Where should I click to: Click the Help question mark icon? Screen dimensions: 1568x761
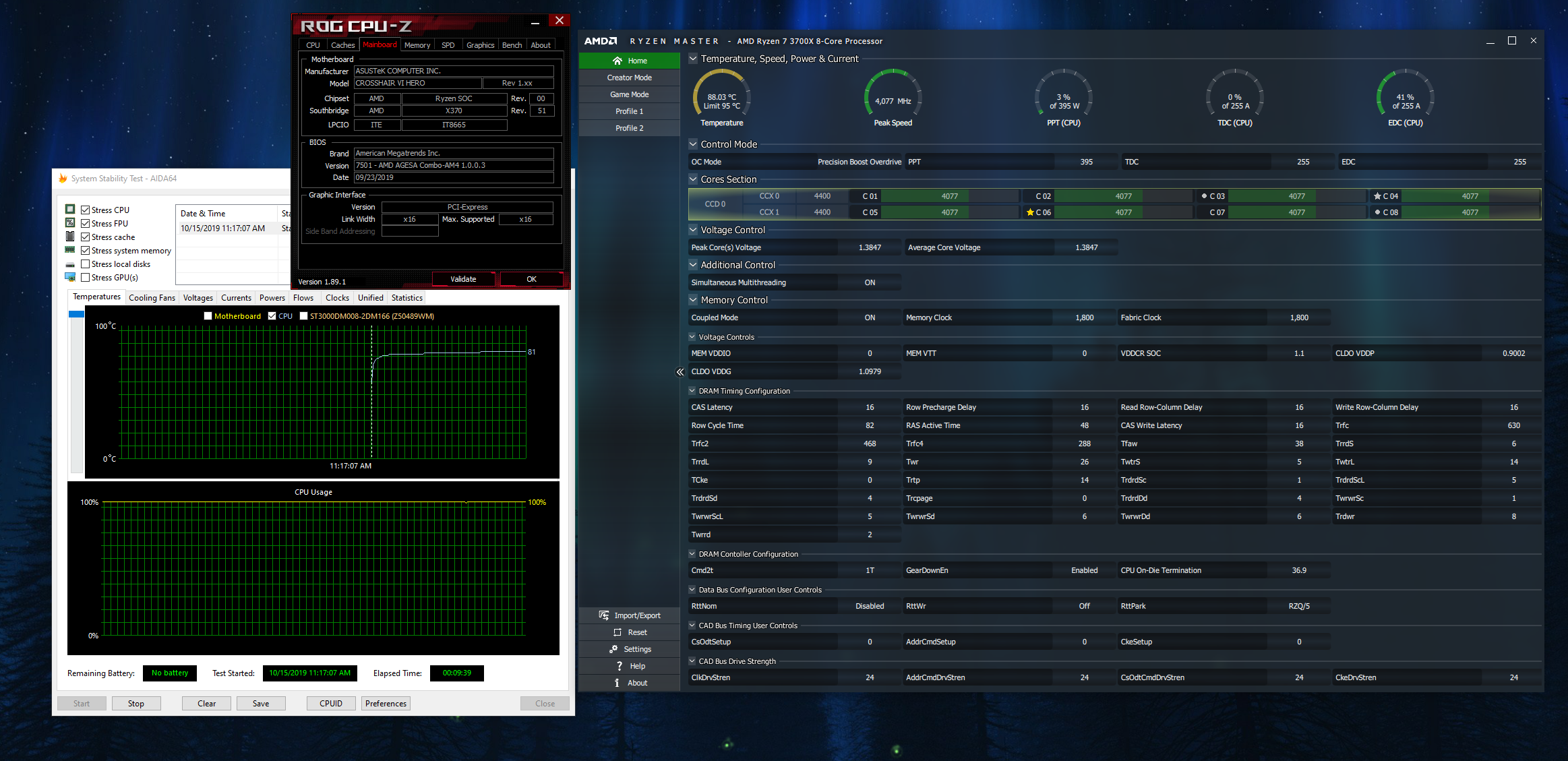619,666
